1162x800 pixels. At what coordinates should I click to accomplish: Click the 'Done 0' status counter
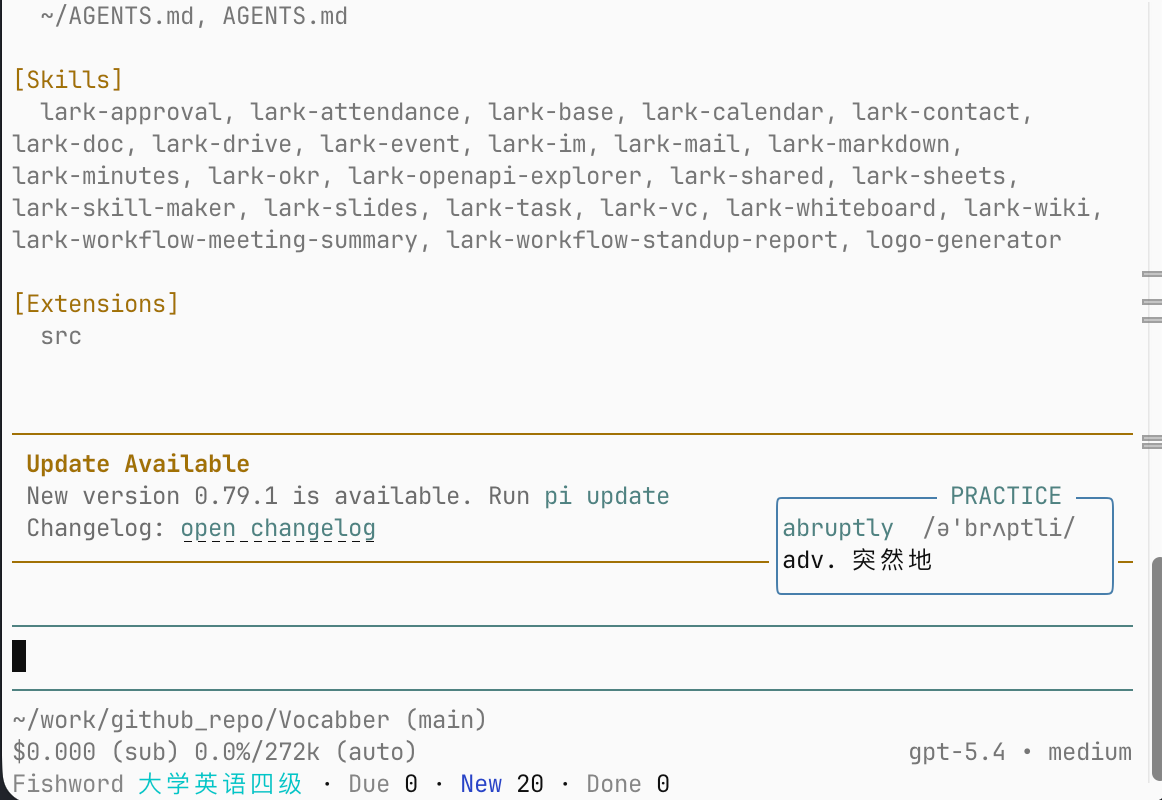628,784
